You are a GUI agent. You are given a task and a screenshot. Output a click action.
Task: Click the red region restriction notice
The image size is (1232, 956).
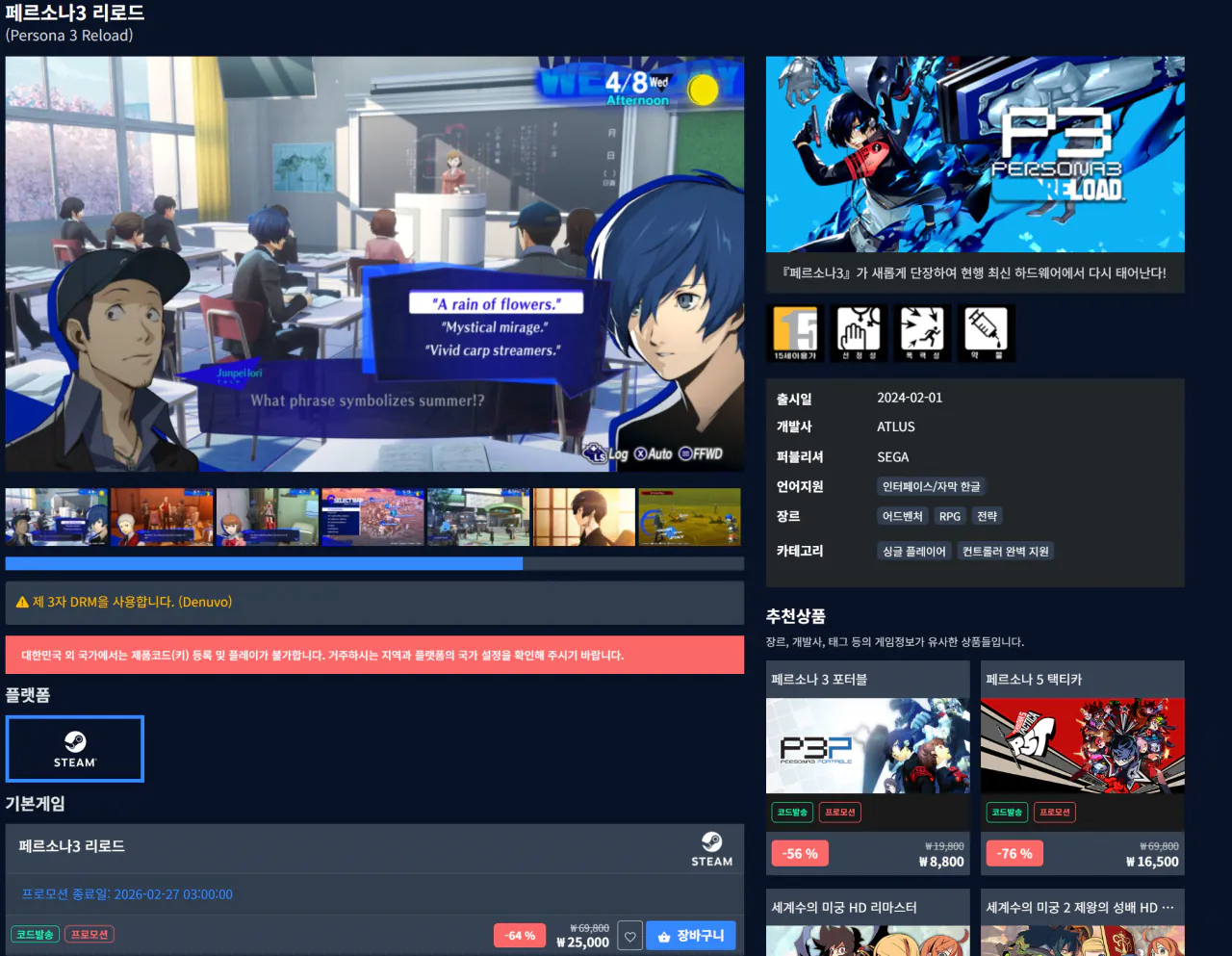click(x=374, y=655)
